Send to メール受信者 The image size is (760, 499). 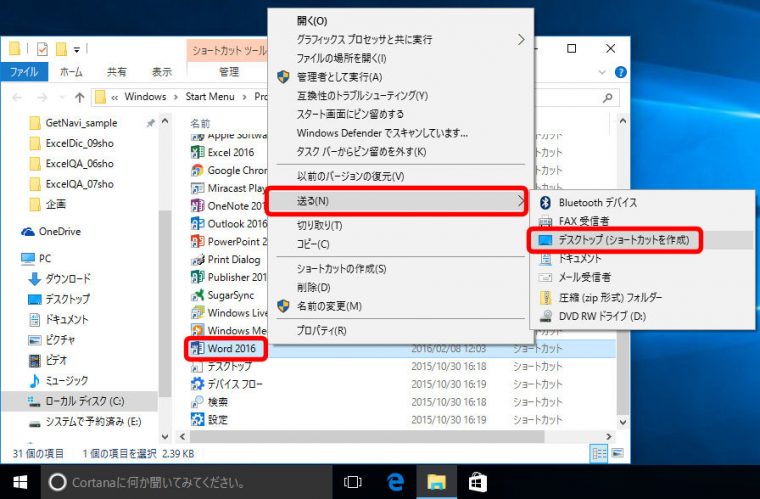point(642,278)
